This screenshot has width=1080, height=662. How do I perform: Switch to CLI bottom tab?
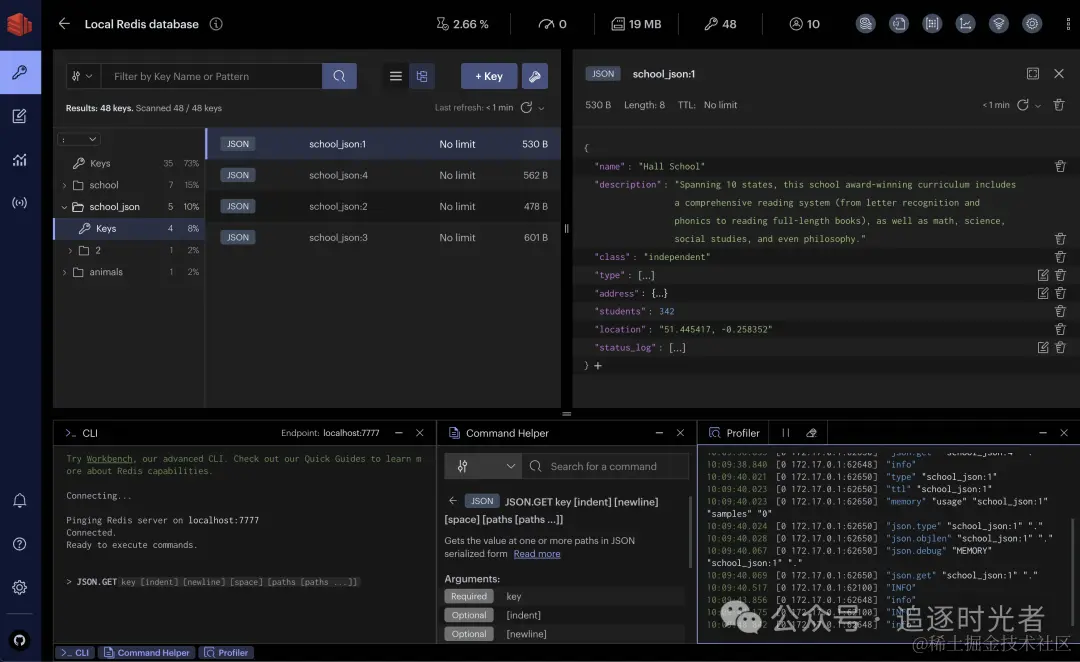pyautogui.click(x=75, y=652)
